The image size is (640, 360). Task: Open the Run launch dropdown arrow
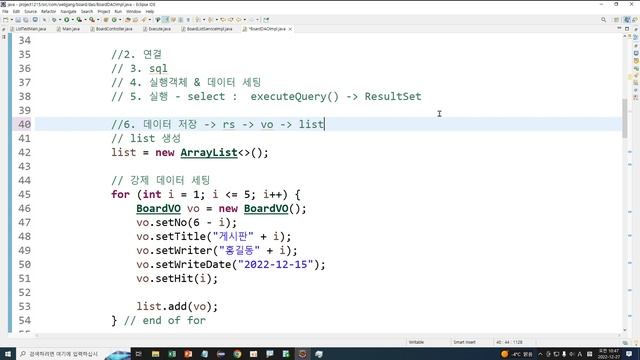(x=72, y=20)
